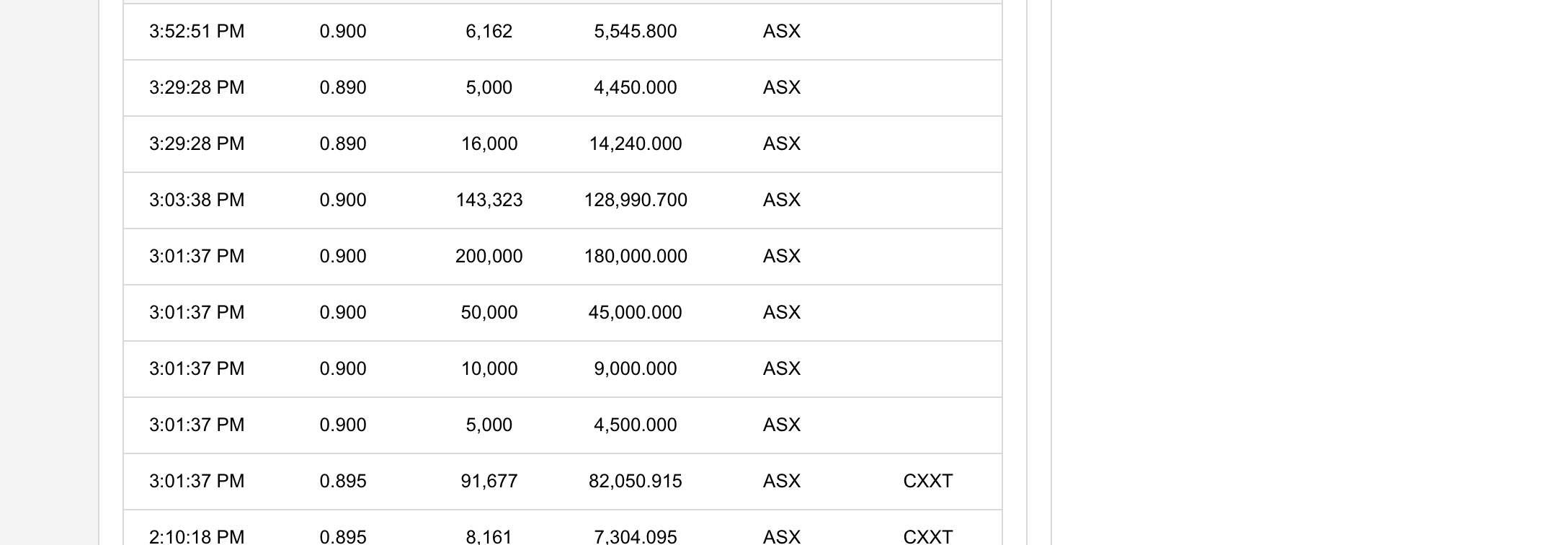The height and width of the screenshot is (545, 1568).
Task: Click the 0.890 price beside 5,000 volume
Action: click(343, 88)
